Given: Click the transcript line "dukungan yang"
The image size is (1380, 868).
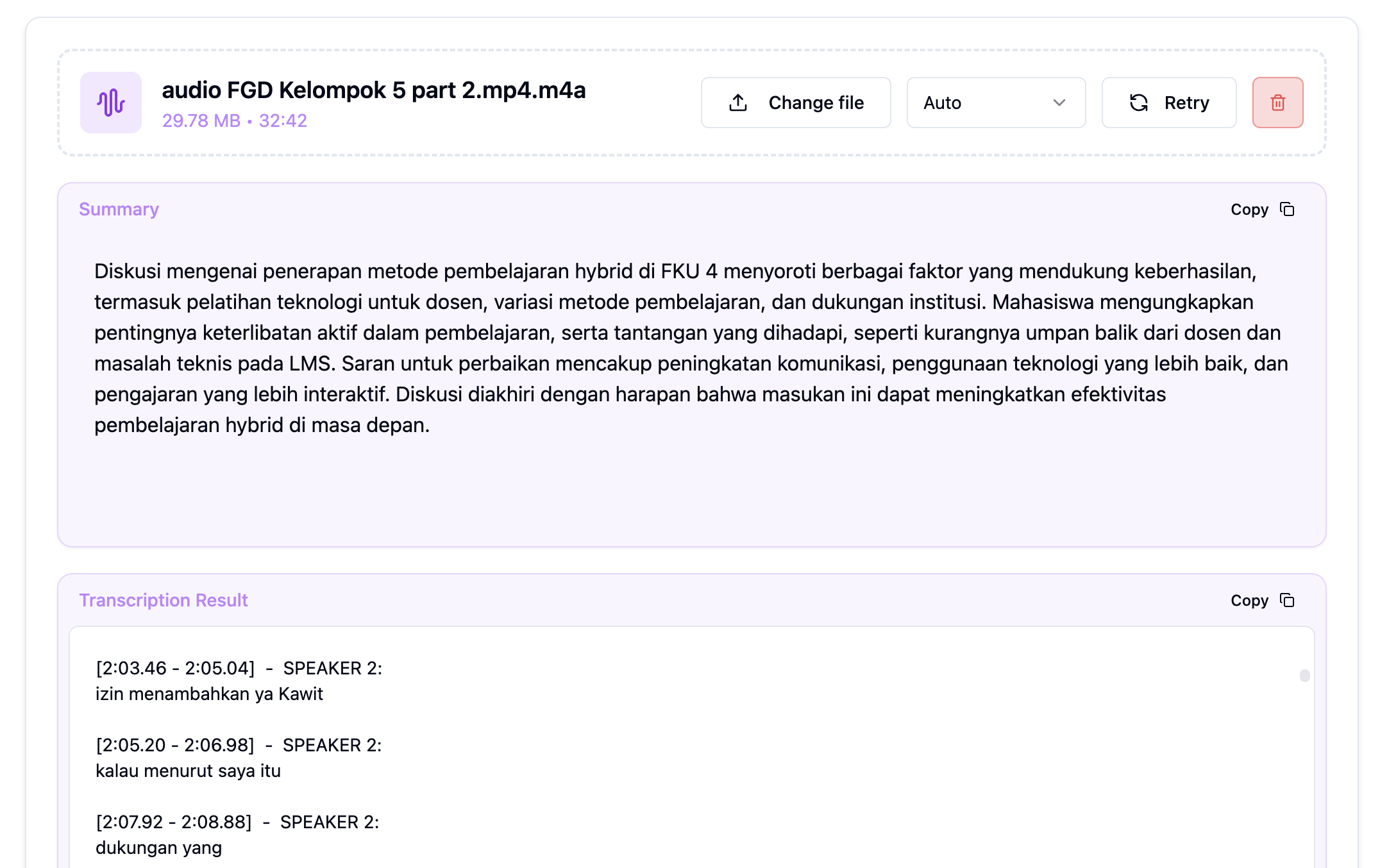Looking at the screenshot, I should point(158,847).
